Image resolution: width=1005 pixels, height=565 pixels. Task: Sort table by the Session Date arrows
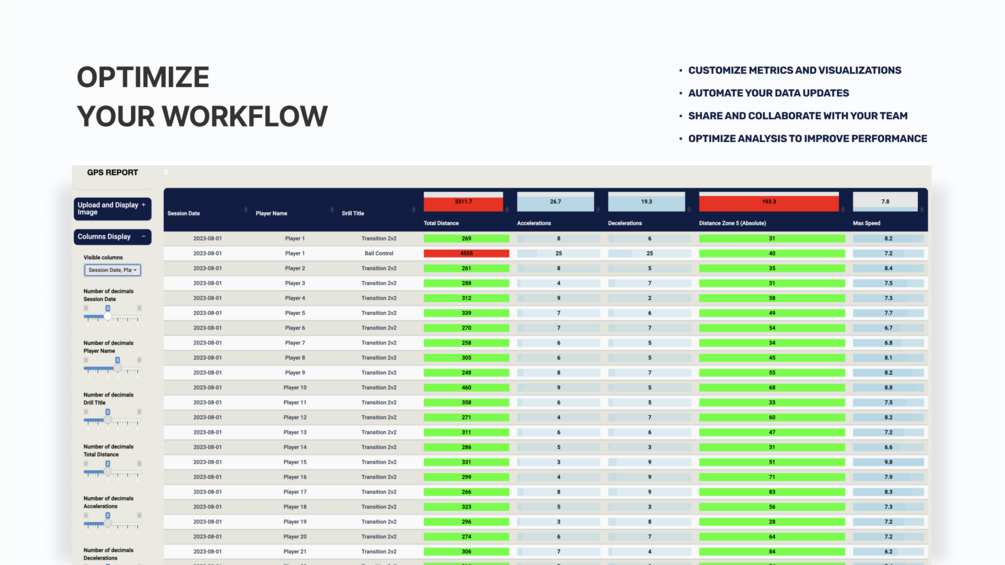coord(245,209)
